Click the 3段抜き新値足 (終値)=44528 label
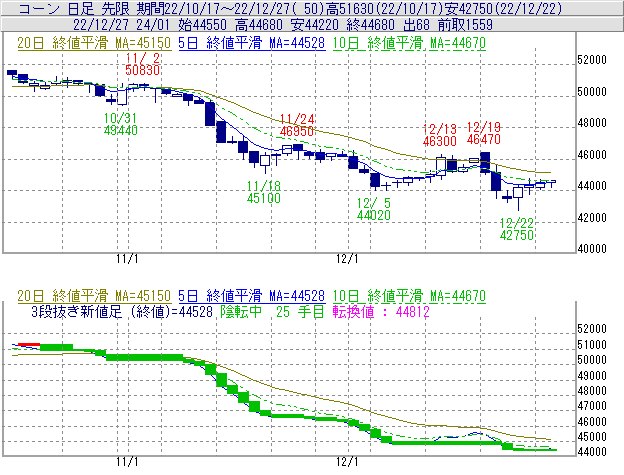 [x=122, y=311]
